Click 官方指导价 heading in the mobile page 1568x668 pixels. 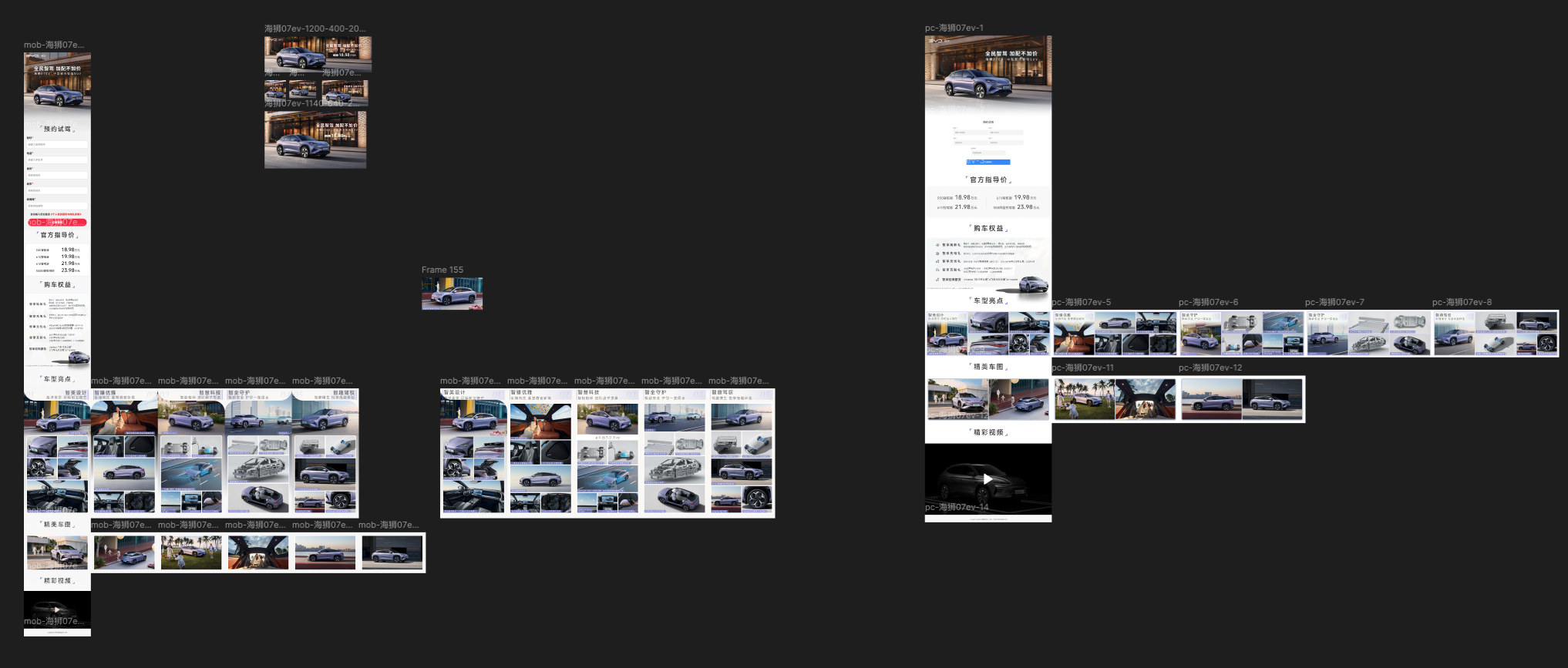tap(58, 235)
